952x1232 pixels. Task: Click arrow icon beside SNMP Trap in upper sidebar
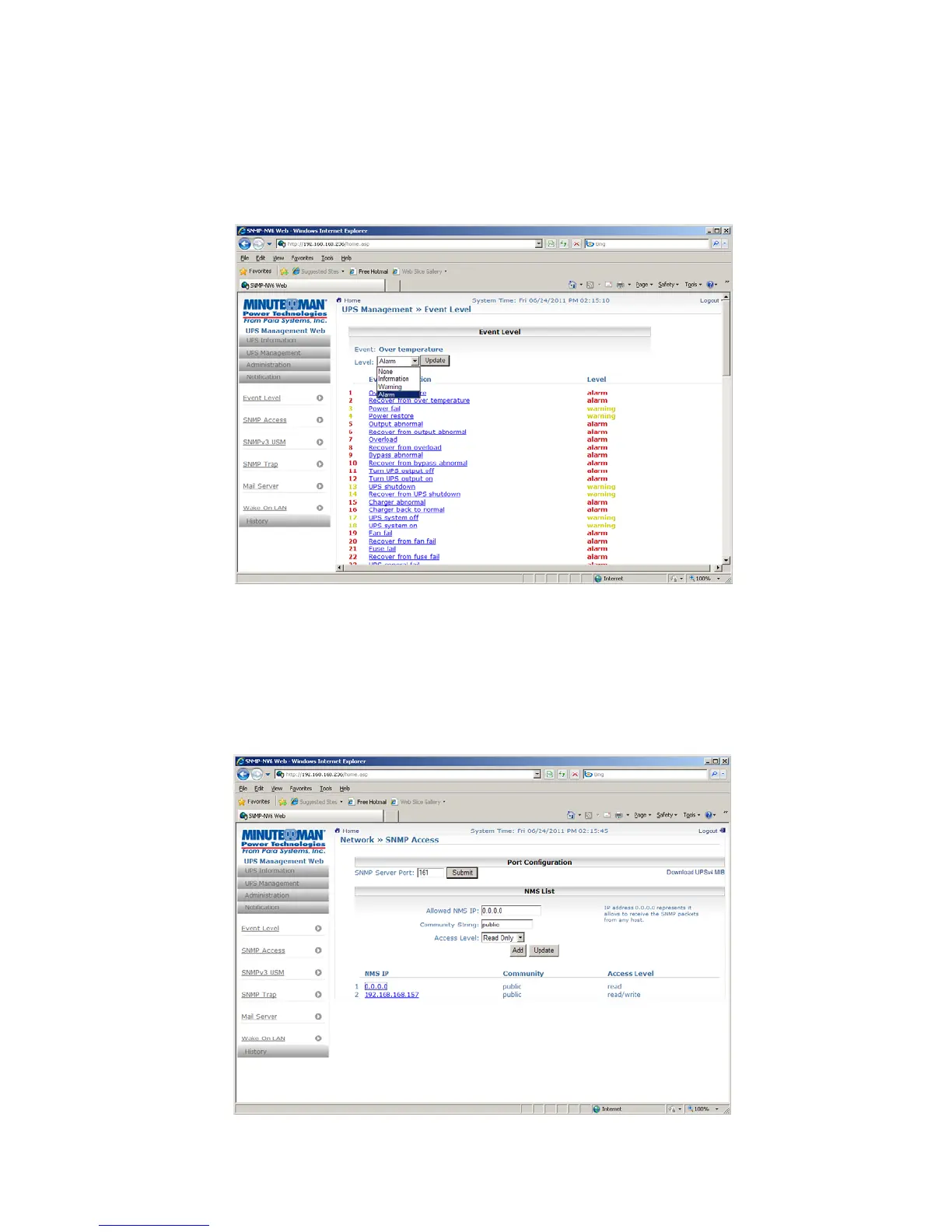320,464
